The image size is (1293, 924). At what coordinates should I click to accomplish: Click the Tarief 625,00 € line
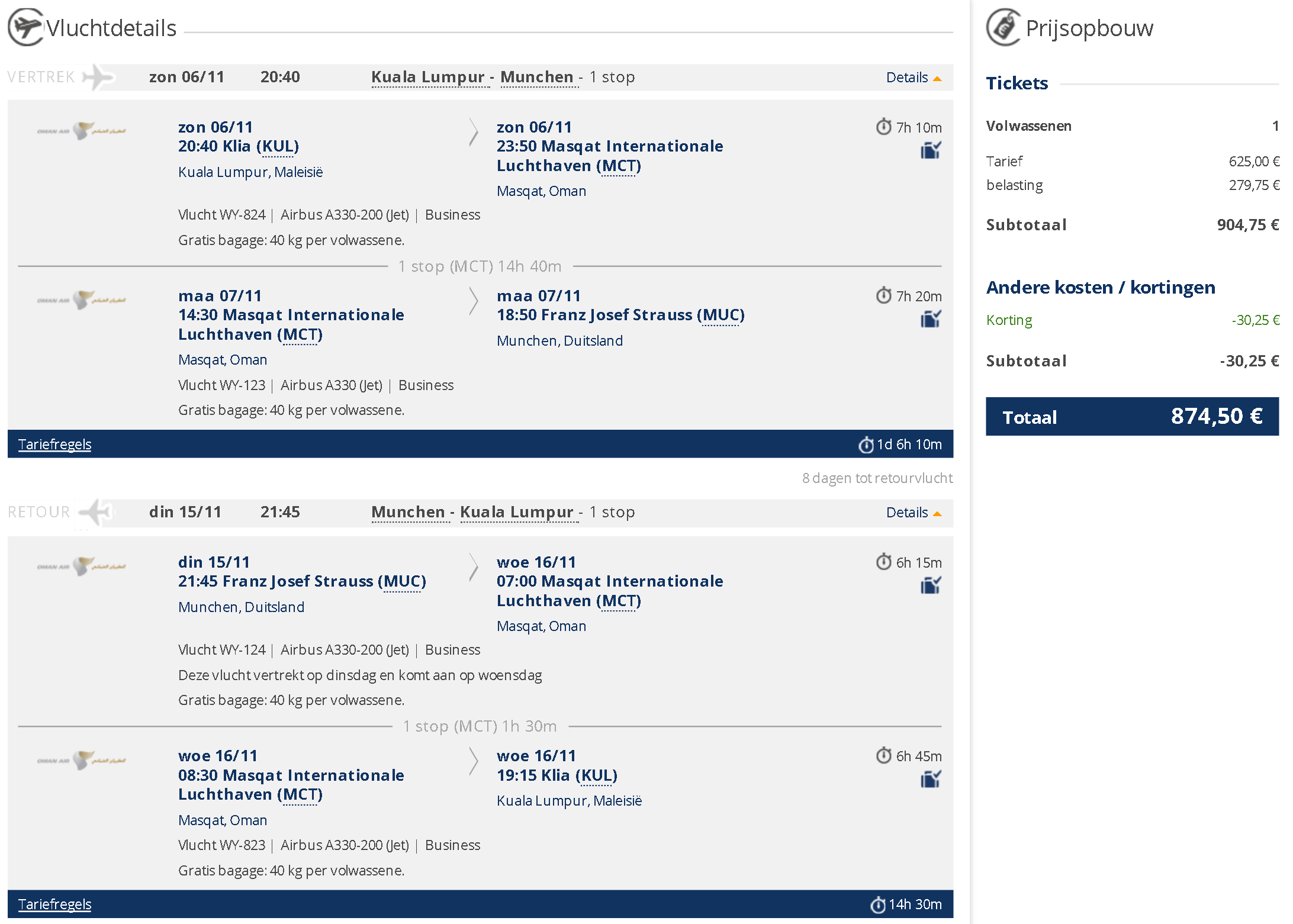1132,162
